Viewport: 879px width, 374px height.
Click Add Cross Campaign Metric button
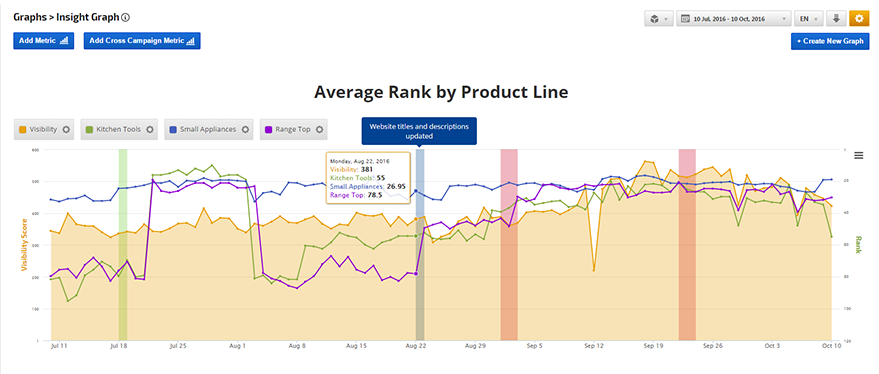pyautogui.click(x=142, y=41)
